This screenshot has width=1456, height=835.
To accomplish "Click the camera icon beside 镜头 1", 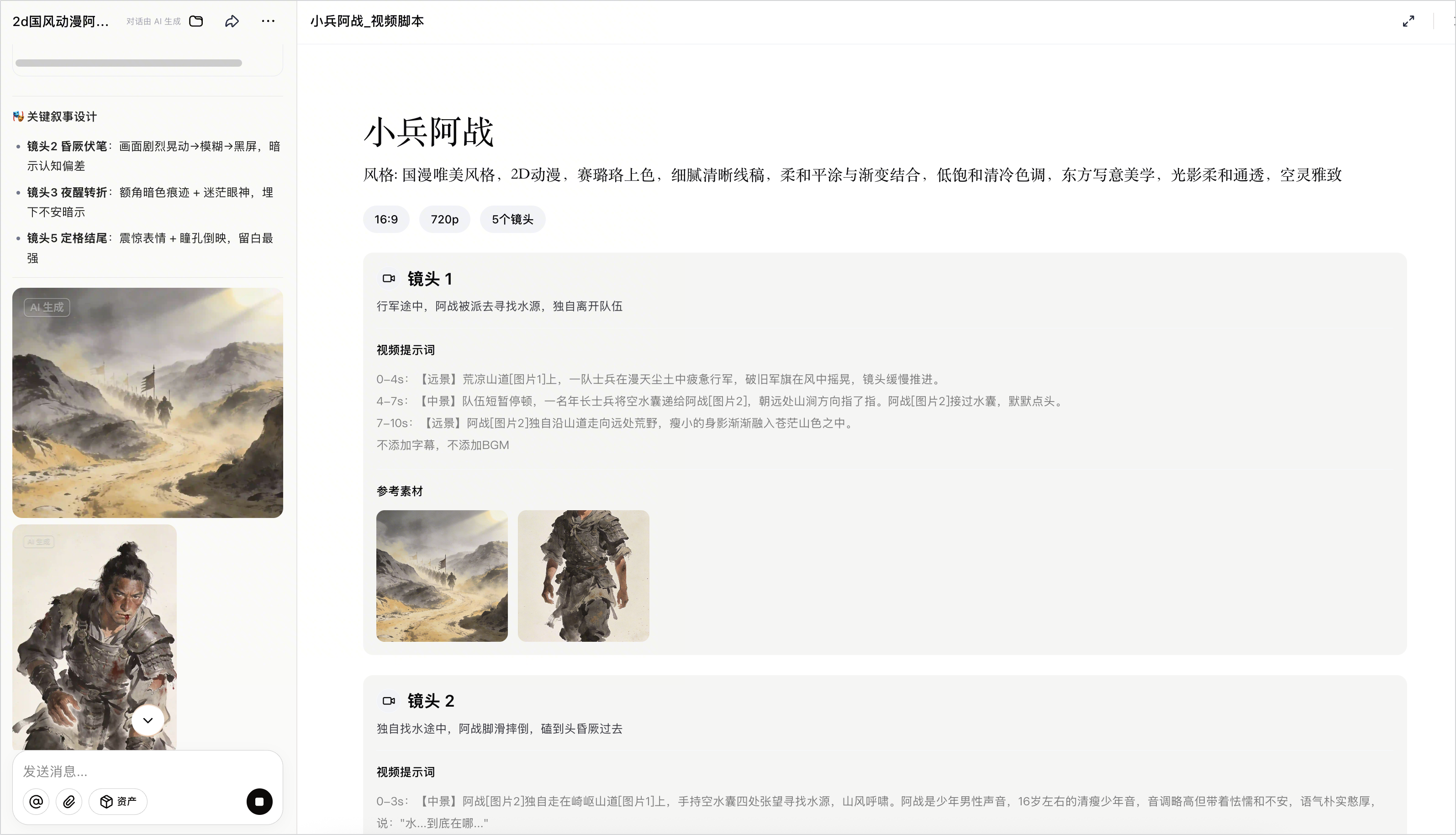I will [x=389, y=279].
